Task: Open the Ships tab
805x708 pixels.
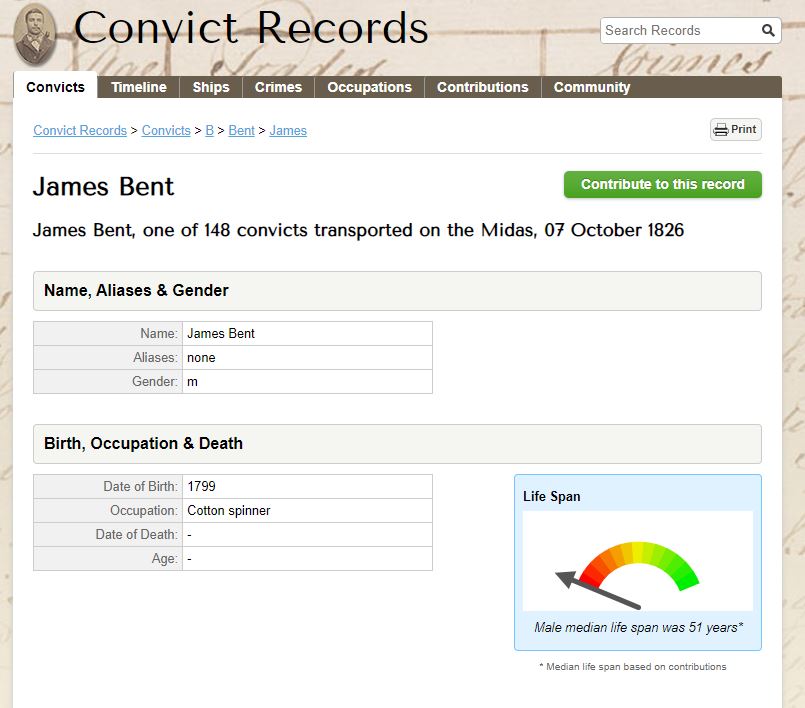Action: 210,87
